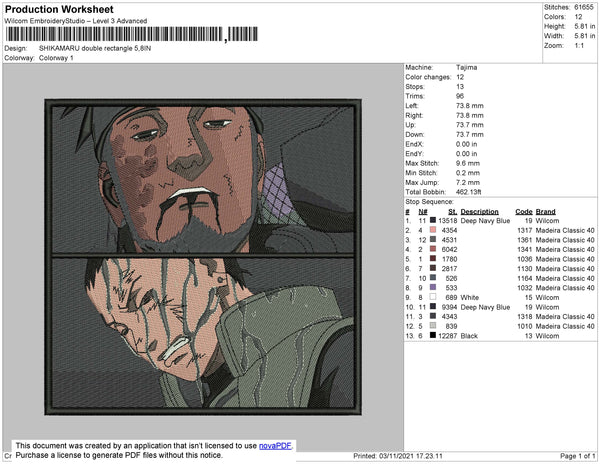
Task: Click the Stitches count 61655
Action: tap(584, 7)
